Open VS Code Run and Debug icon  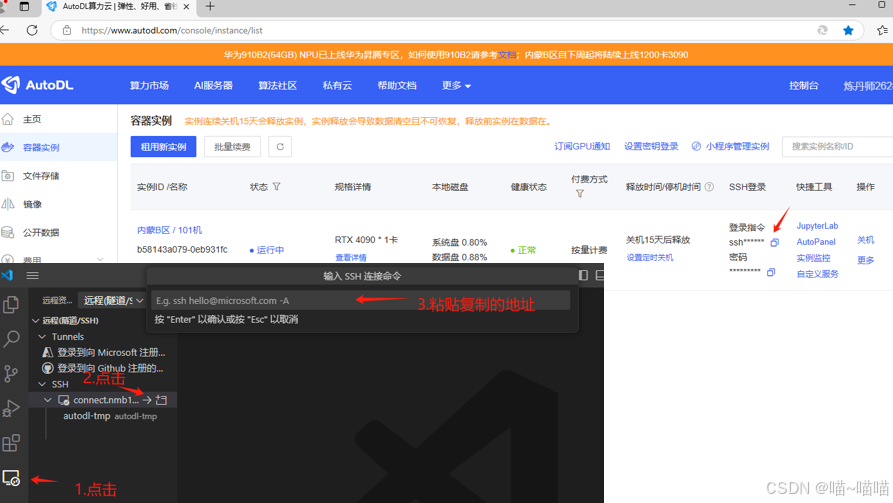(11, 408)
